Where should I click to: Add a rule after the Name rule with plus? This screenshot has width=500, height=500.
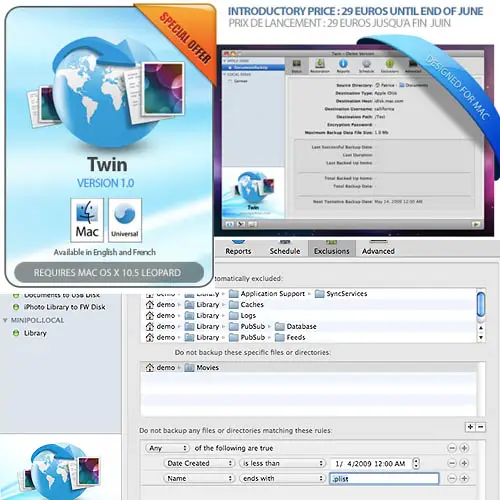[x=464, y=478]
